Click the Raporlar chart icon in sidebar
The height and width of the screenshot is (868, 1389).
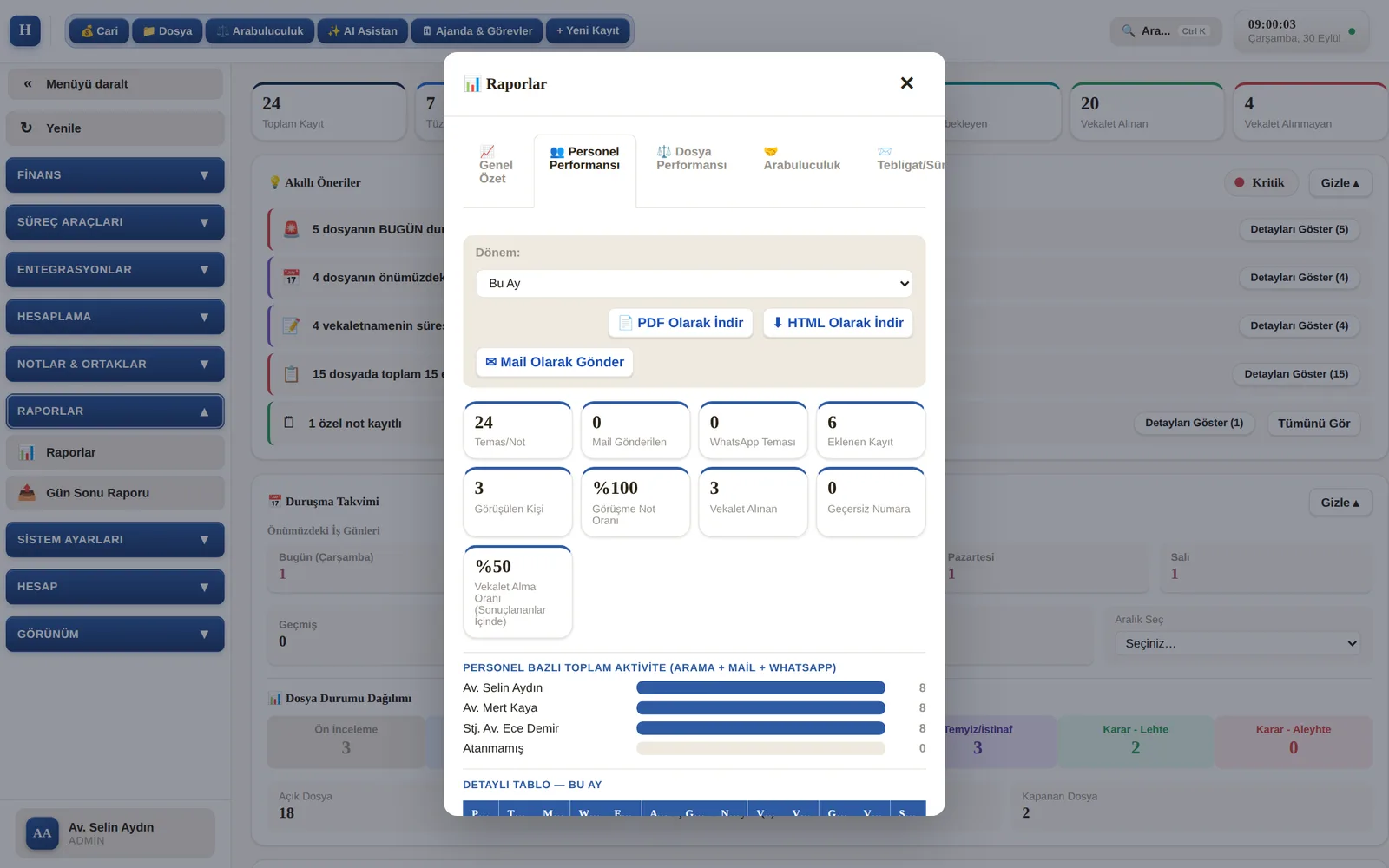tap(27, 452)
